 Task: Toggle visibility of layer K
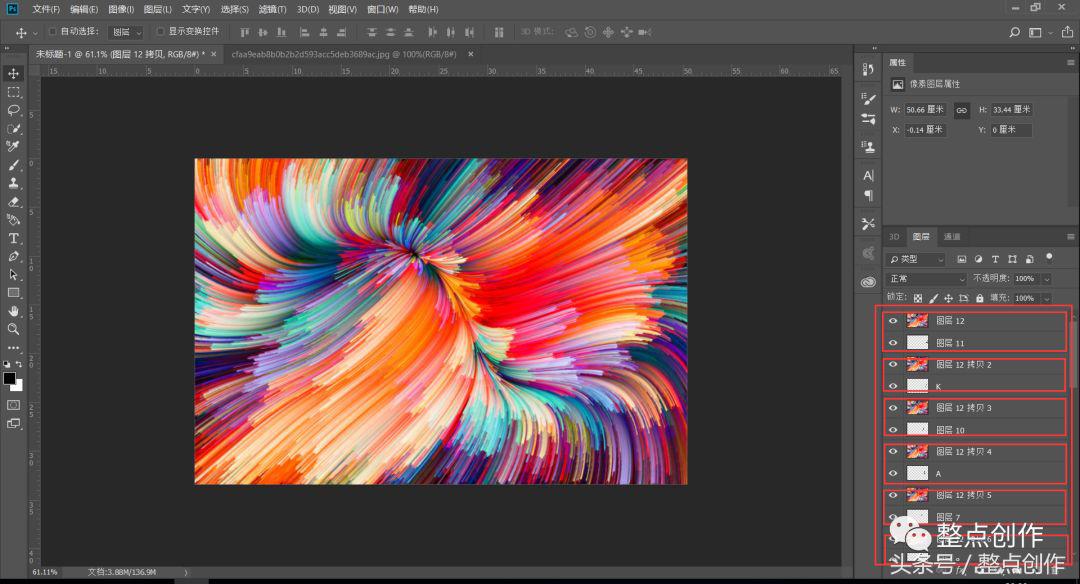[893, 385]
